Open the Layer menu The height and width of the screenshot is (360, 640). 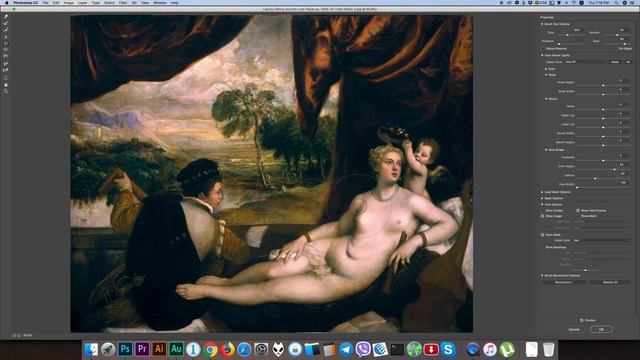coord(82,2)
